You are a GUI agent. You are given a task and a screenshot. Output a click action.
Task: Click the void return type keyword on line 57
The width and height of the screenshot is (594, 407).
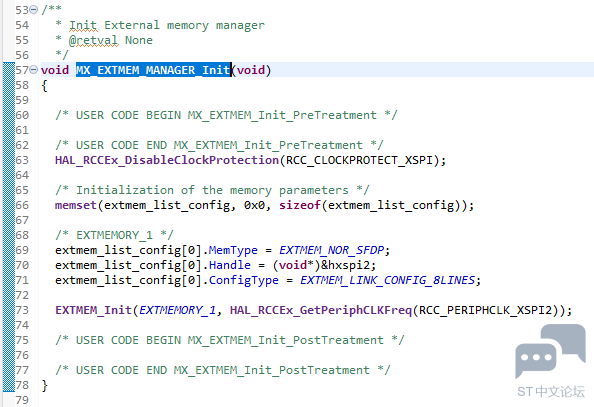[x=55, y=70]
